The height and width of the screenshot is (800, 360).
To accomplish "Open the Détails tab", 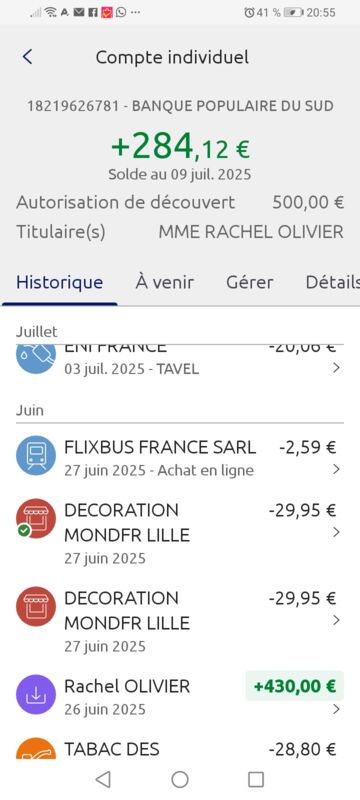I will [x=332, y=282].
